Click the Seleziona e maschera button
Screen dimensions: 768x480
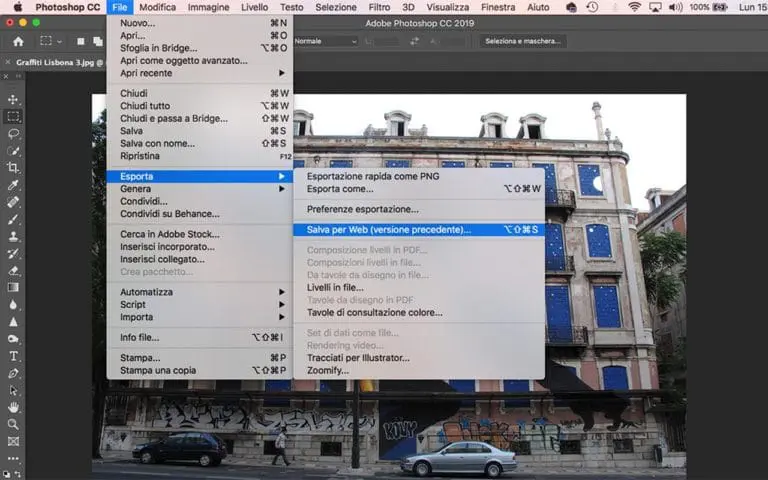523,41
